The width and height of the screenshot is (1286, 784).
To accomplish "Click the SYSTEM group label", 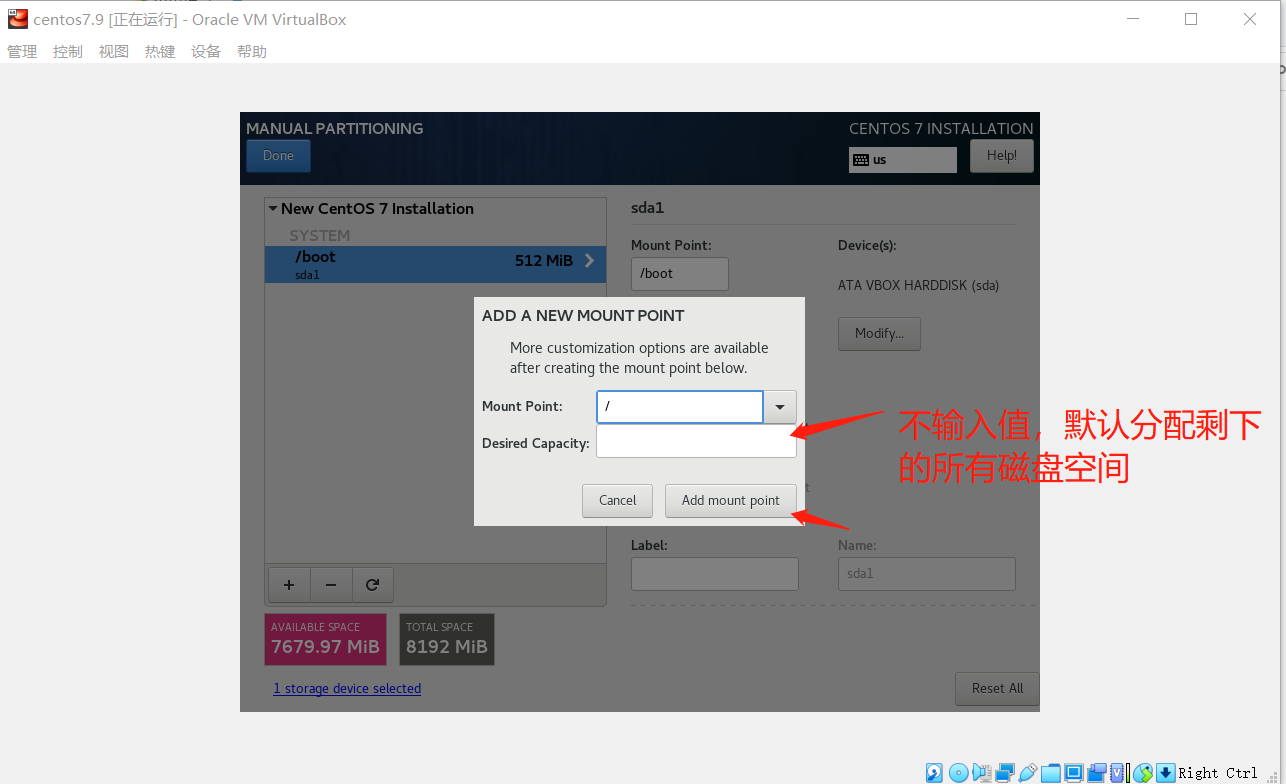I will pos(320,236).
